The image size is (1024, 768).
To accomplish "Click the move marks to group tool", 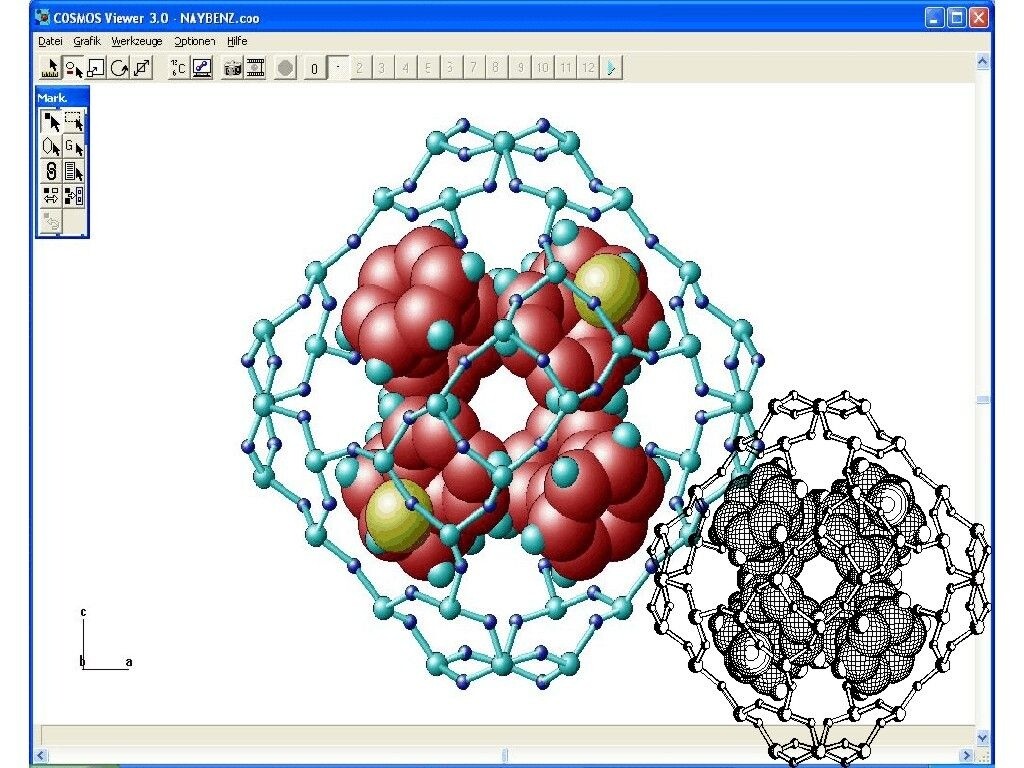I will pyautogui.click(x=74, y=196).
